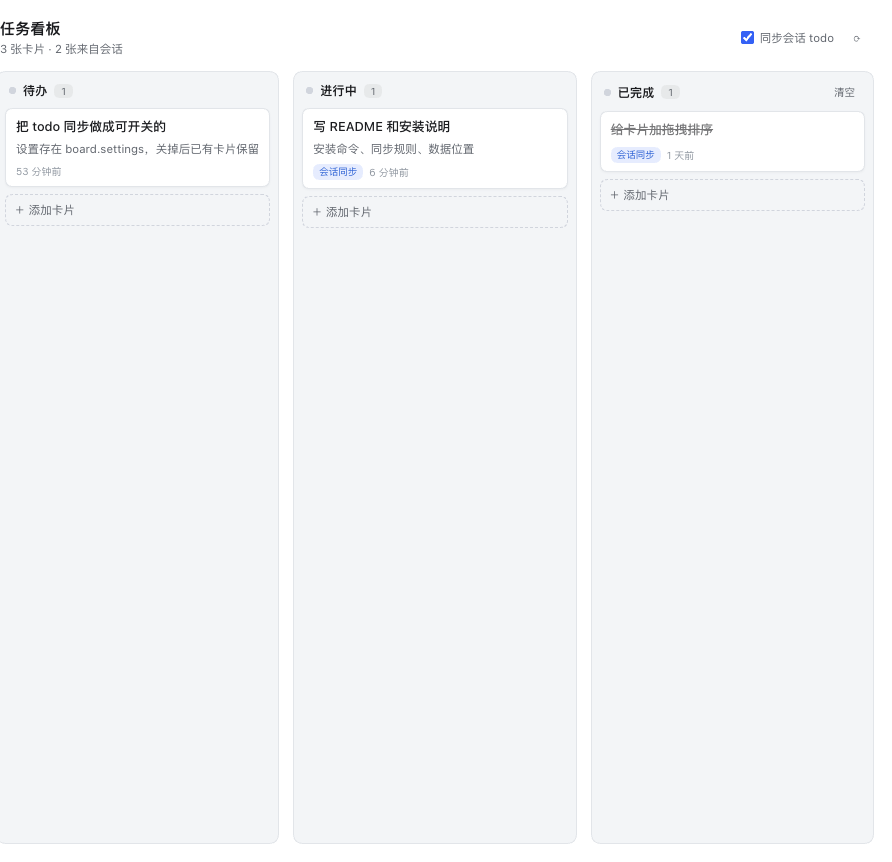Click the status dot before 待办
Screen dimensions: 892x862
tap(13, 90)
